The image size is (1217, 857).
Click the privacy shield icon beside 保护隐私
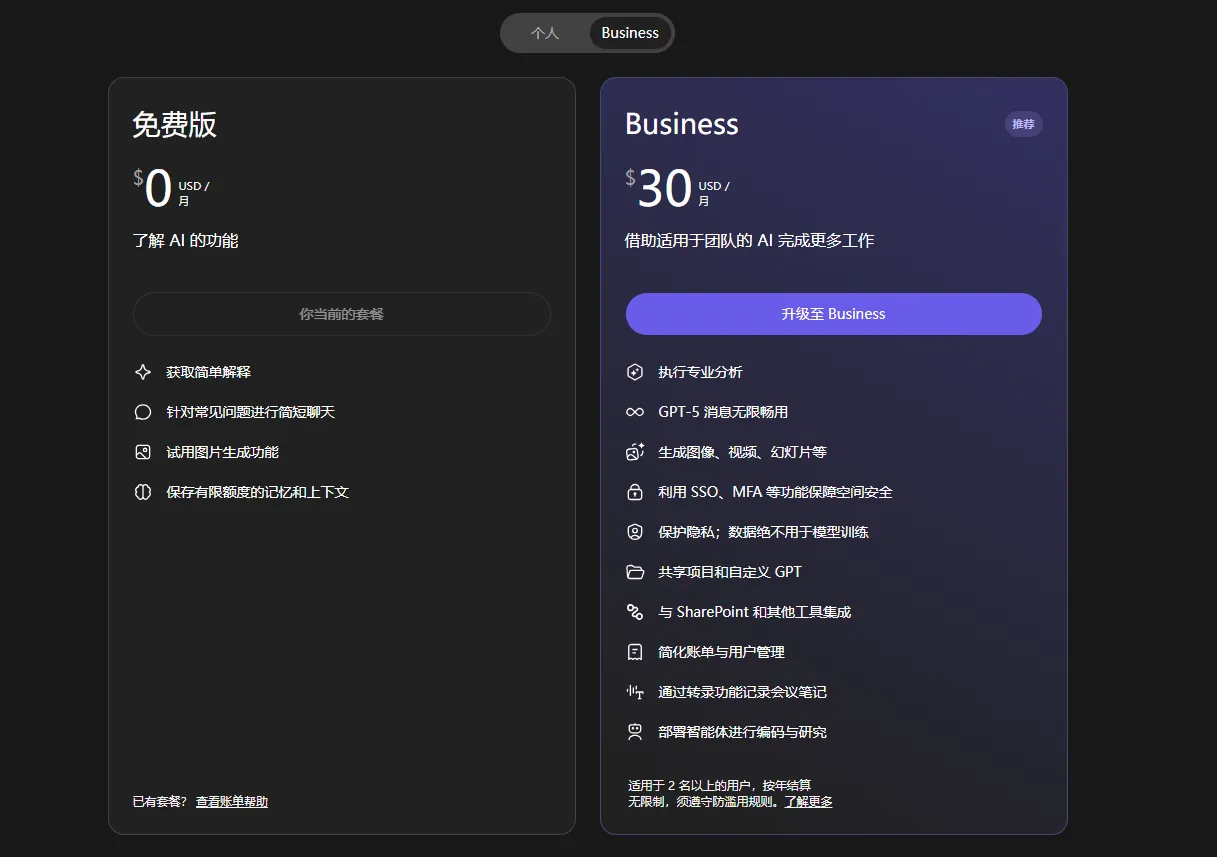(635, 531)
